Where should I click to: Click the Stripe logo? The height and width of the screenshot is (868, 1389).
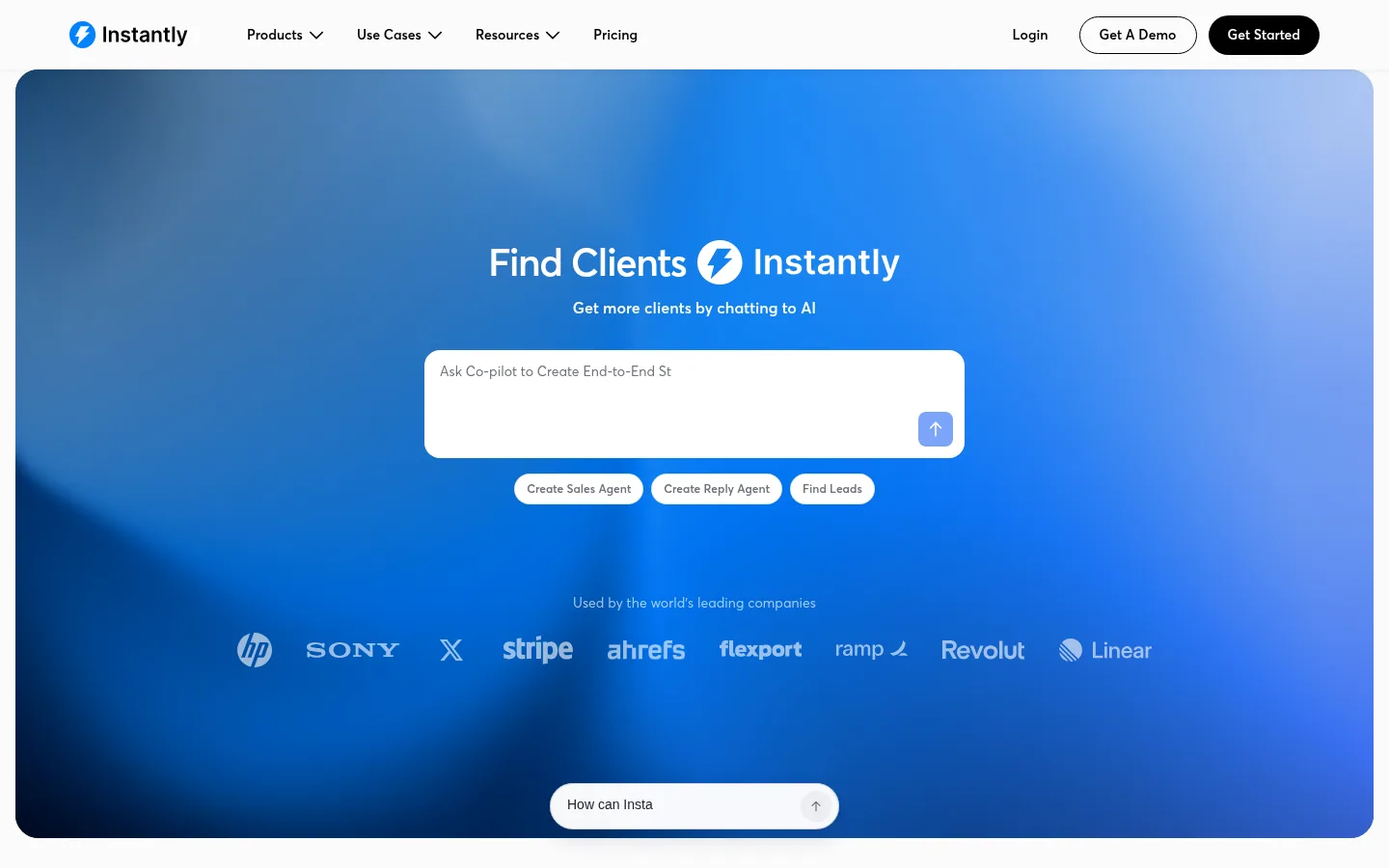[537, 650]
